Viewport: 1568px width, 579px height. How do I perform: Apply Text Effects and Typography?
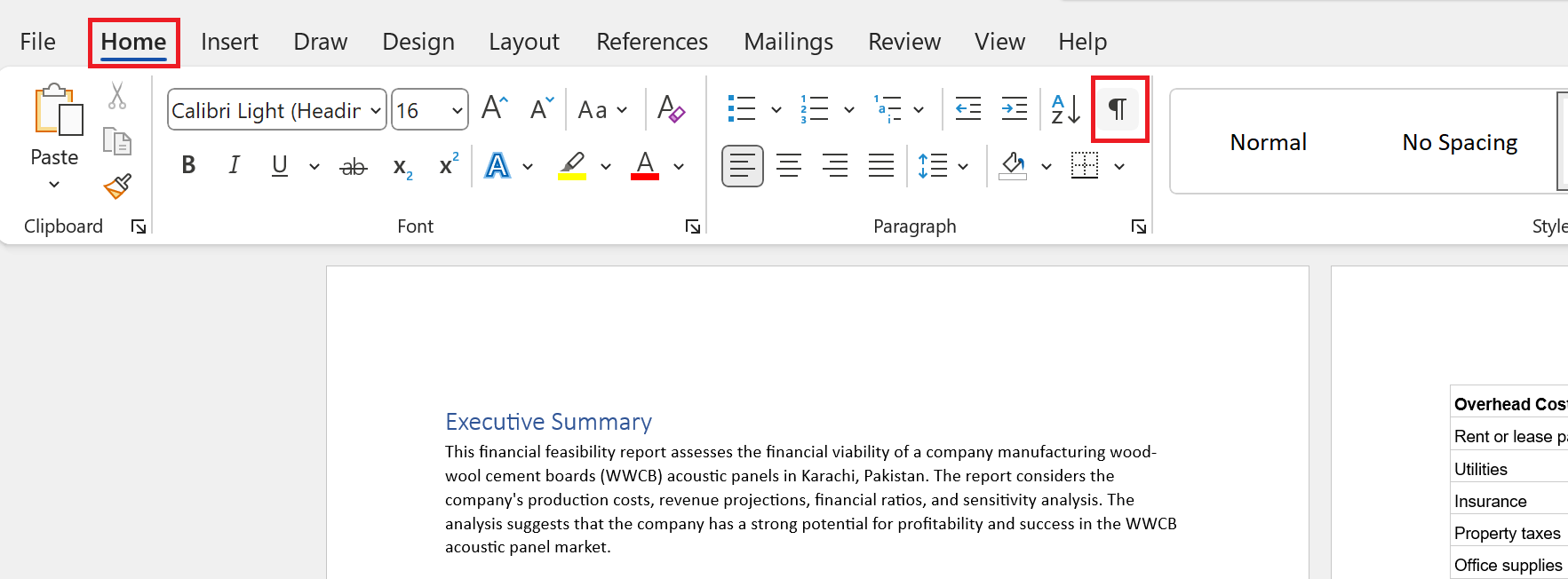497,165
